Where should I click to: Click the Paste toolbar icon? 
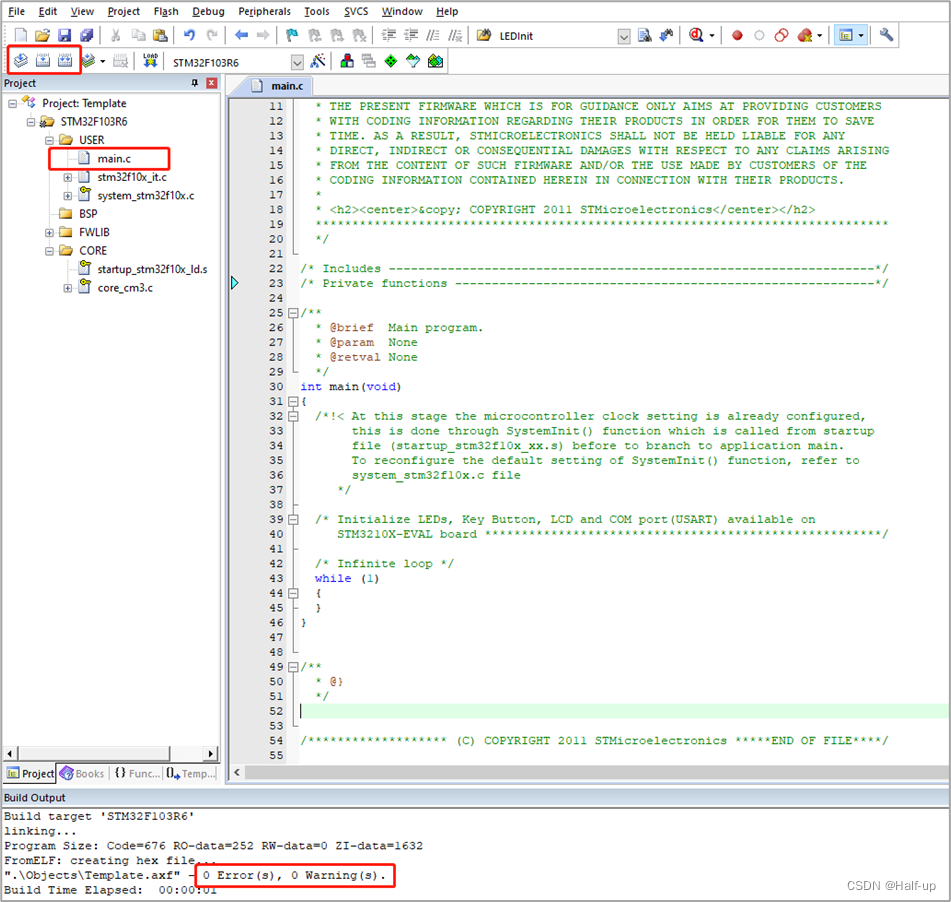click(x=160, y=36)
